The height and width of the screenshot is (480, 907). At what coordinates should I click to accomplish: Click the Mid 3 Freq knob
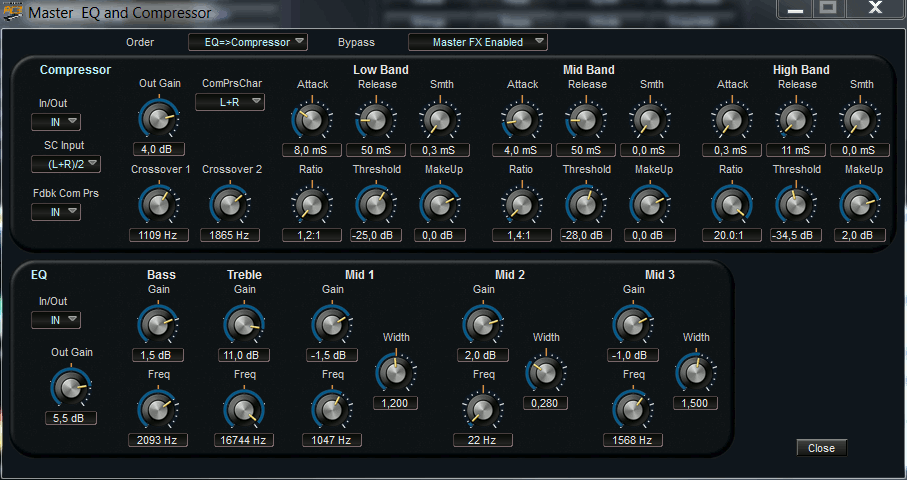pos(632,408)
